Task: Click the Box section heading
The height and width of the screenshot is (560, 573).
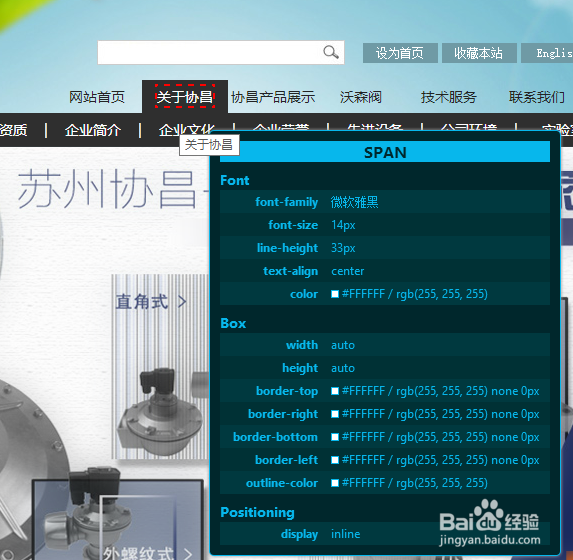Action: [x=233, y=323]
